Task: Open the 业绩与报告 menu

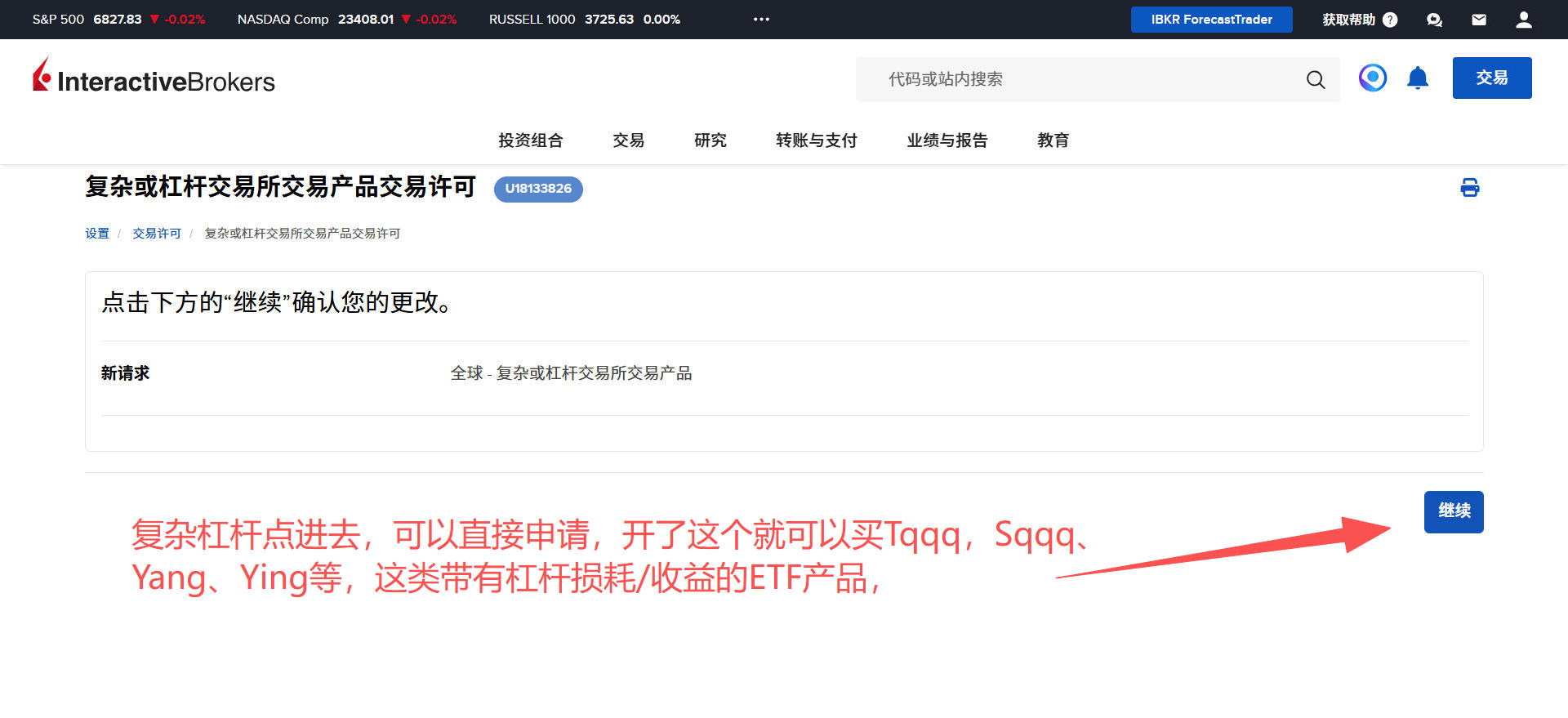Action: (x=947, y=140)
